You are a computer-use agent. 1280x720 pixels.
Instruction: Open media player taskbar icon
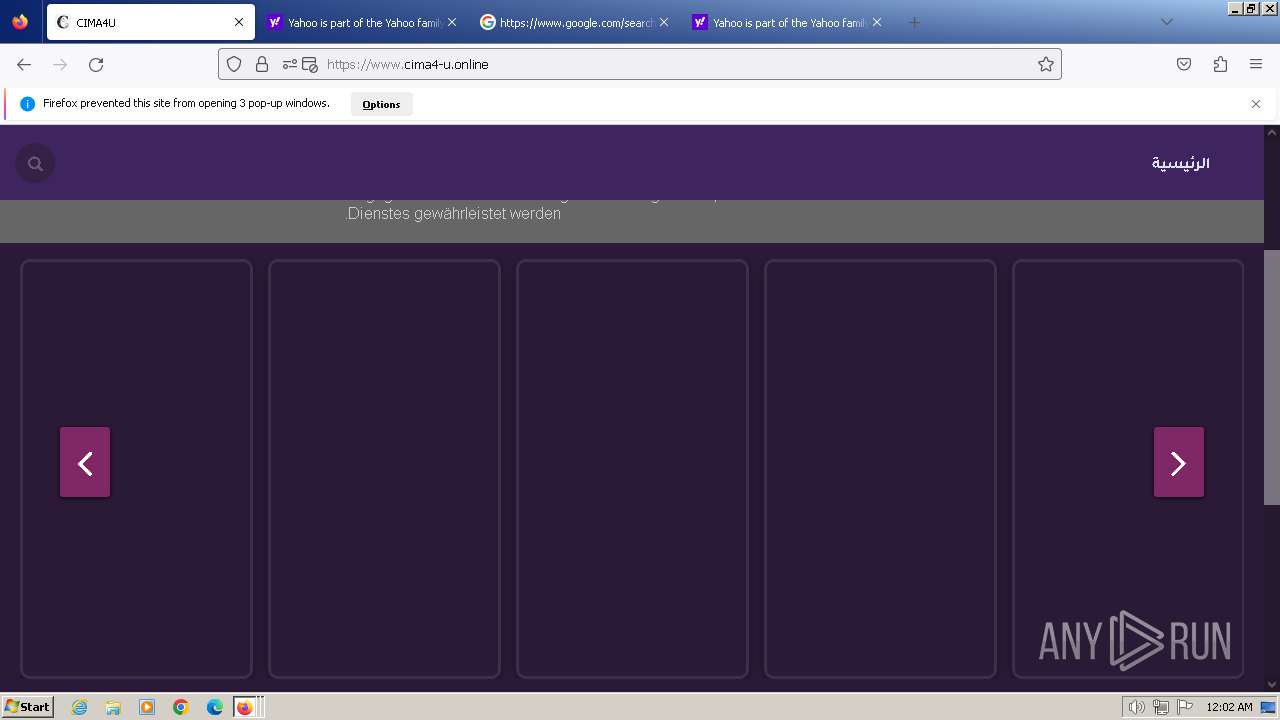pos(147,707)
